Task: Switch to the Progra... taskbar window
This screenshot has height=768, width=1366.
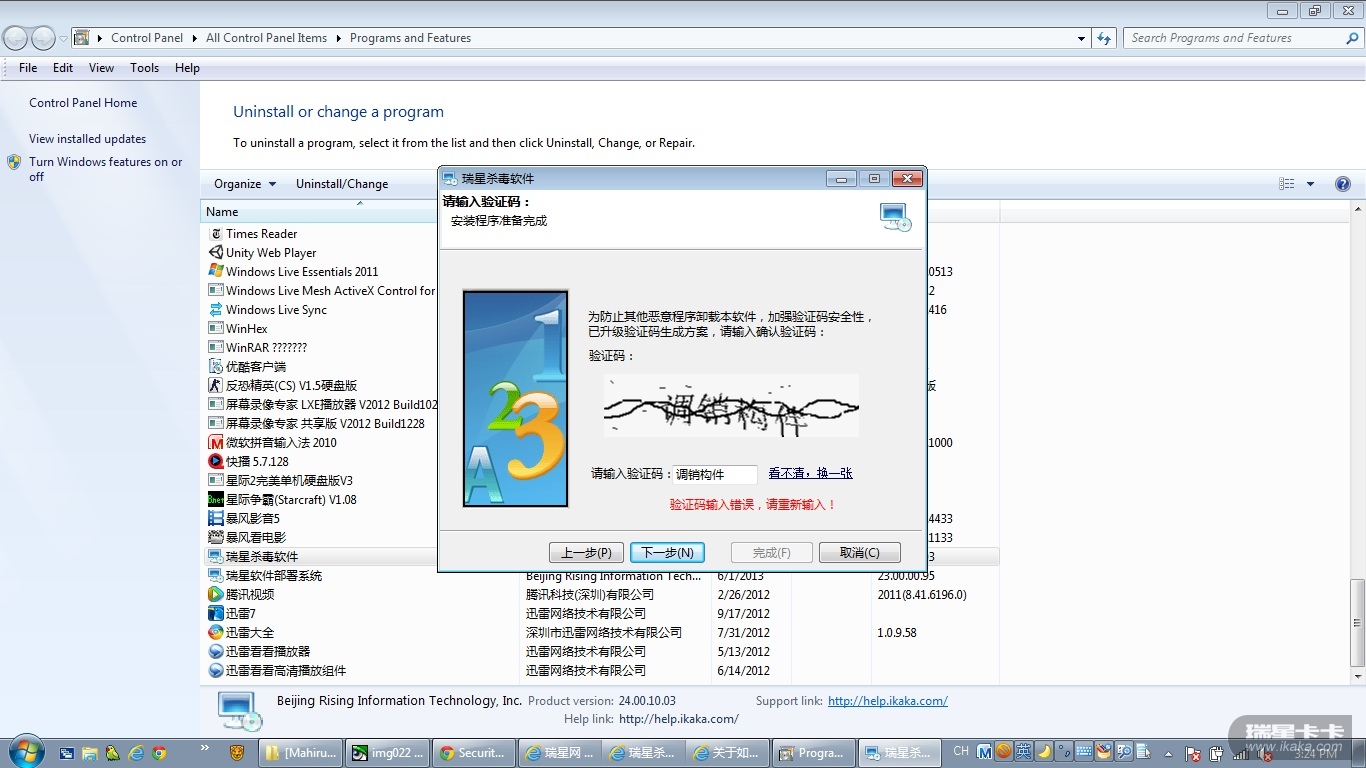Action: 814,753
